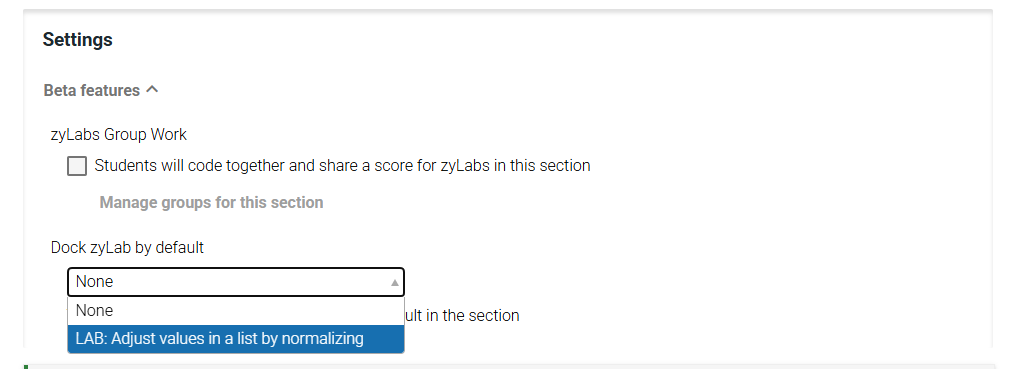Toggle group coding via 'Students will code together' label
Screen dimensions: 1015x369
[x=190, y=166]
